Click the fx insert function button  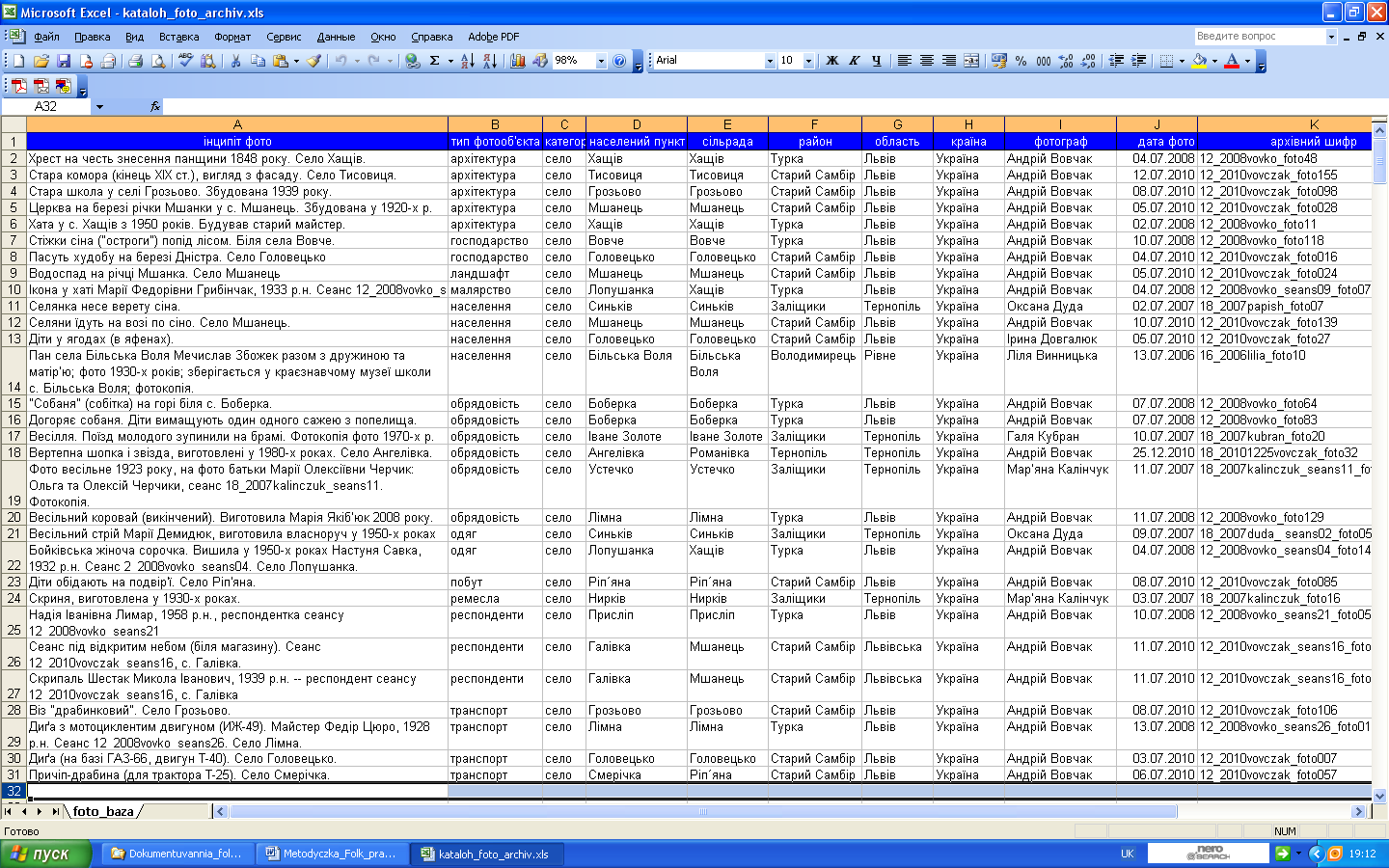[x=154, y=107]
